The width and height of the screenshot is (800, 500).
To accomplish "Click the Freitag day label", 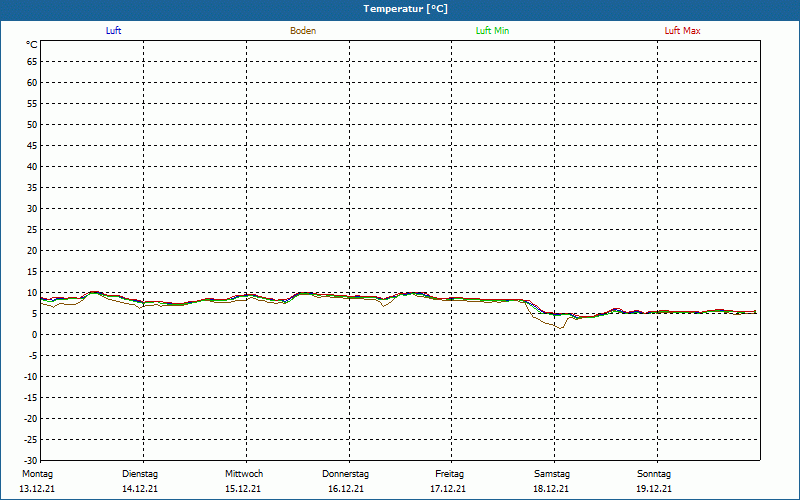I will click(449, 474).
